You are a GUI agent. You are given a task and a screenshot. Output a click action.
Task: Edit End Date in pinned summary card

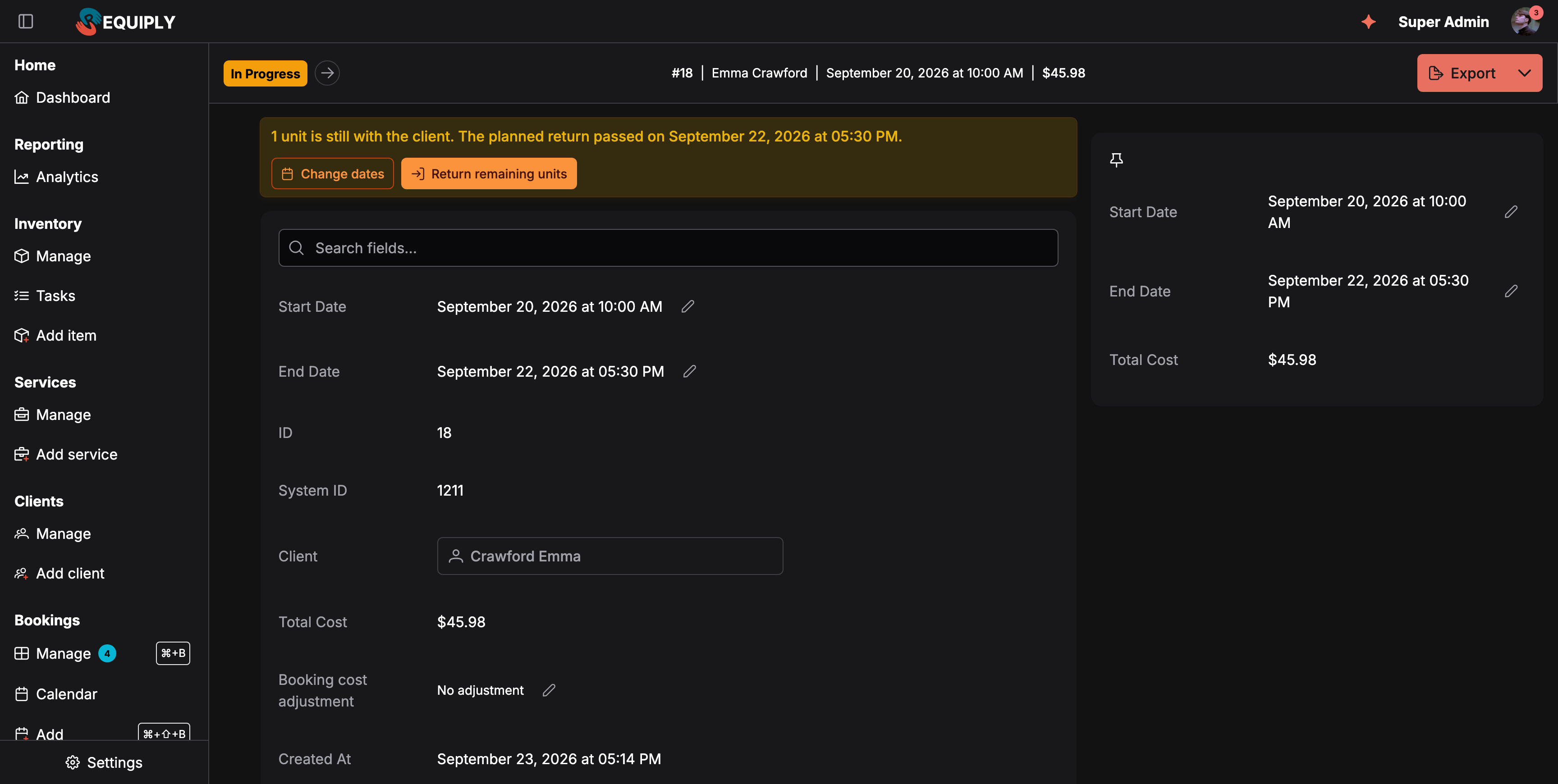tap(1511, 291)
